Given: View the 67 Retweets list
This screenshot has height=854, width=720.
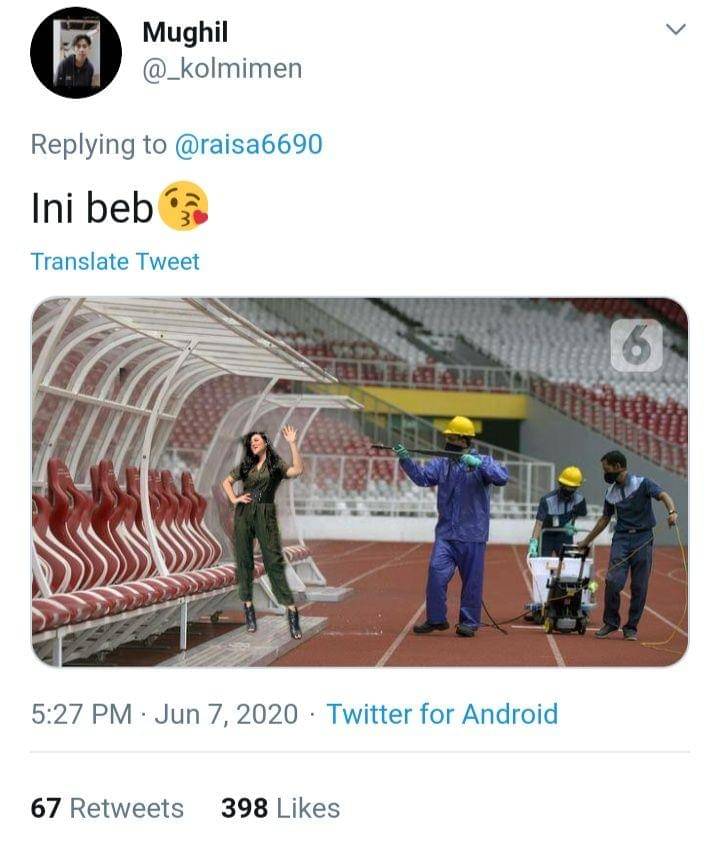Looking at the screenshot, I should coord(107,808).
